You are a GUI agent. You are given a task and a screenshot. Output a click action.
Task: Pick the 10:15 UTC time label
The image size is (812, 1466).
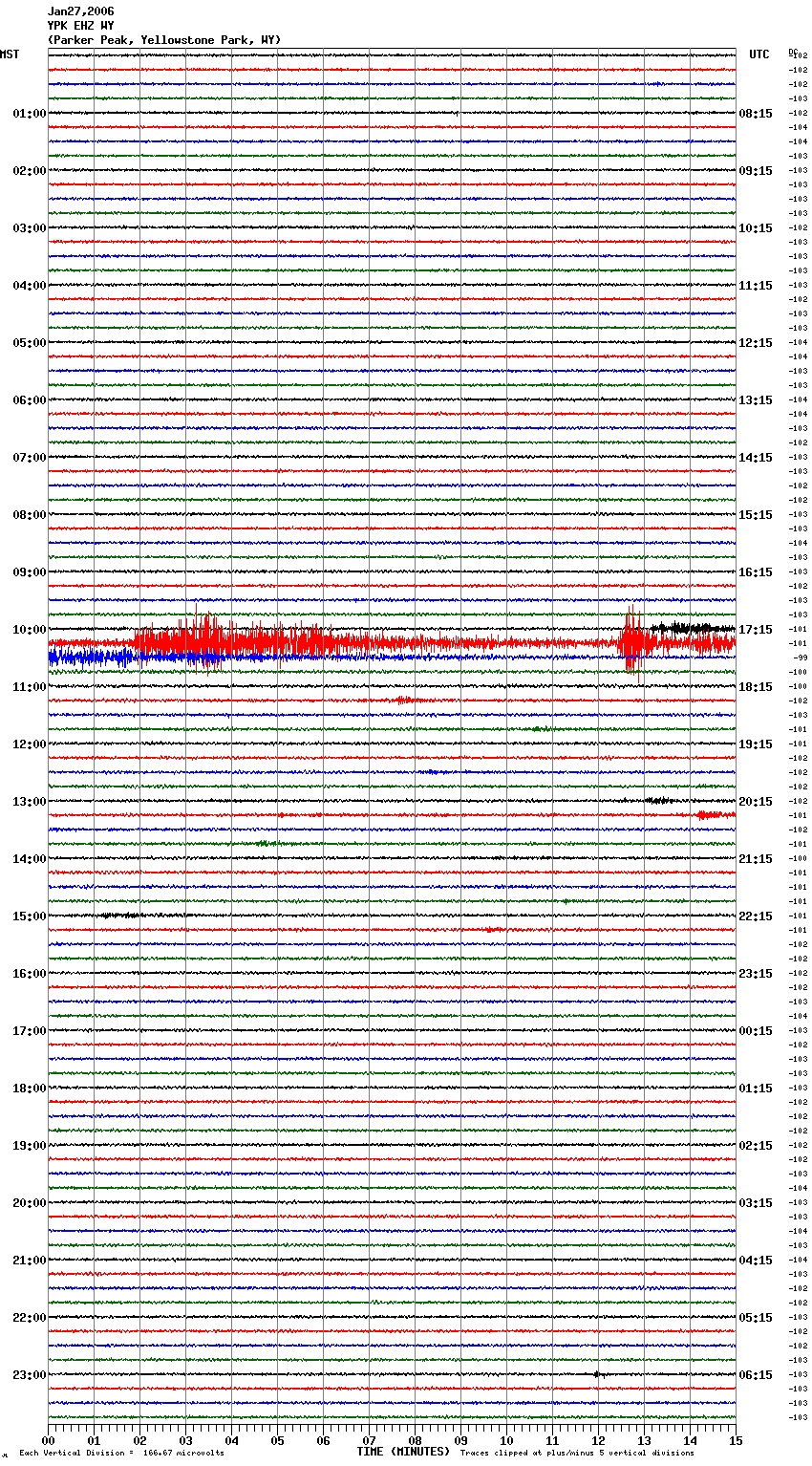click(x=756, y=228)
